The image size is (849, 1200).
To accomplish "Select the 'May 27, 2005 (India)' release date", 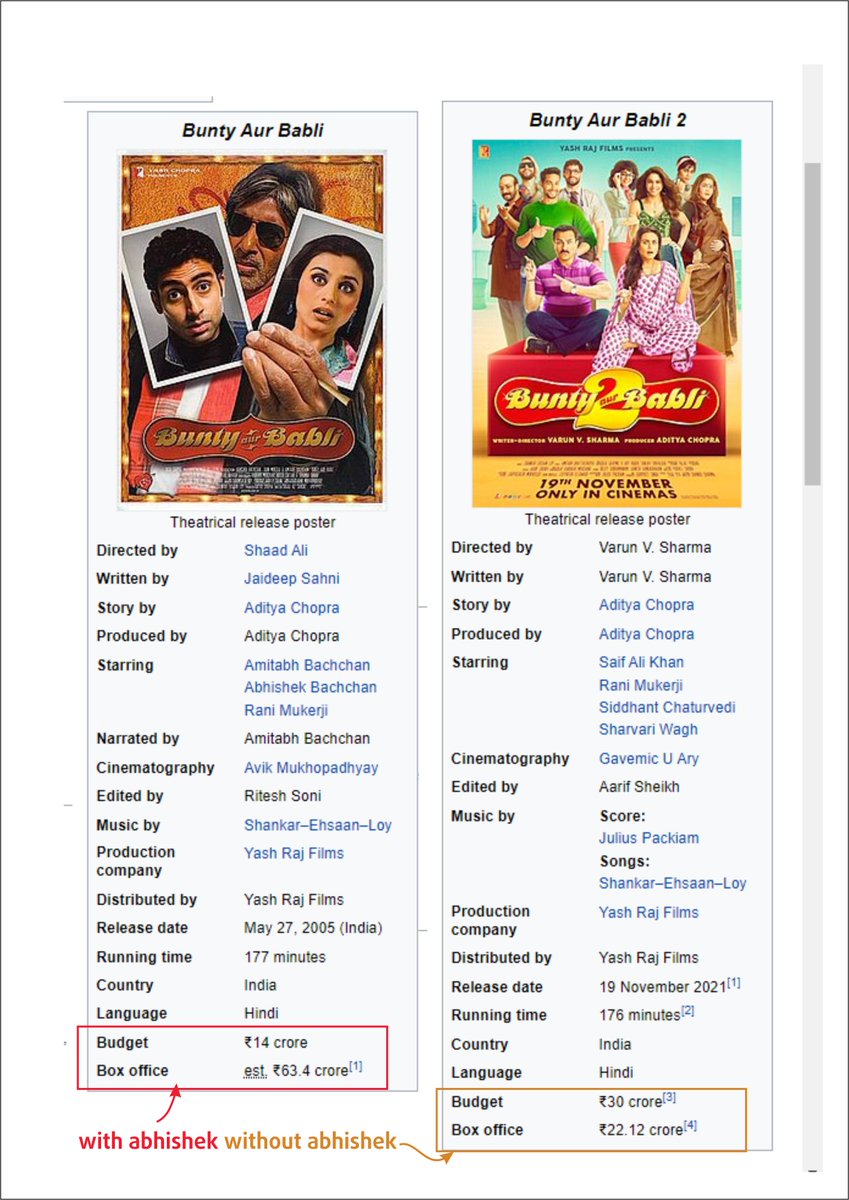I will click(313, 928).
